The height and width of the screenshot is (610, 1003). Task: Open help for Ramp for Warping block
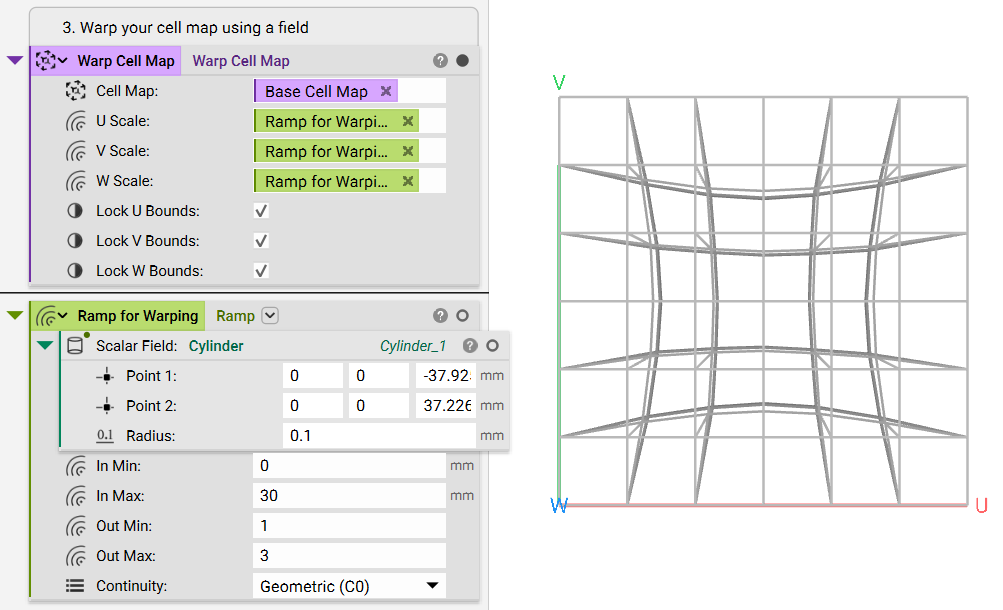(x=440, y=316)
